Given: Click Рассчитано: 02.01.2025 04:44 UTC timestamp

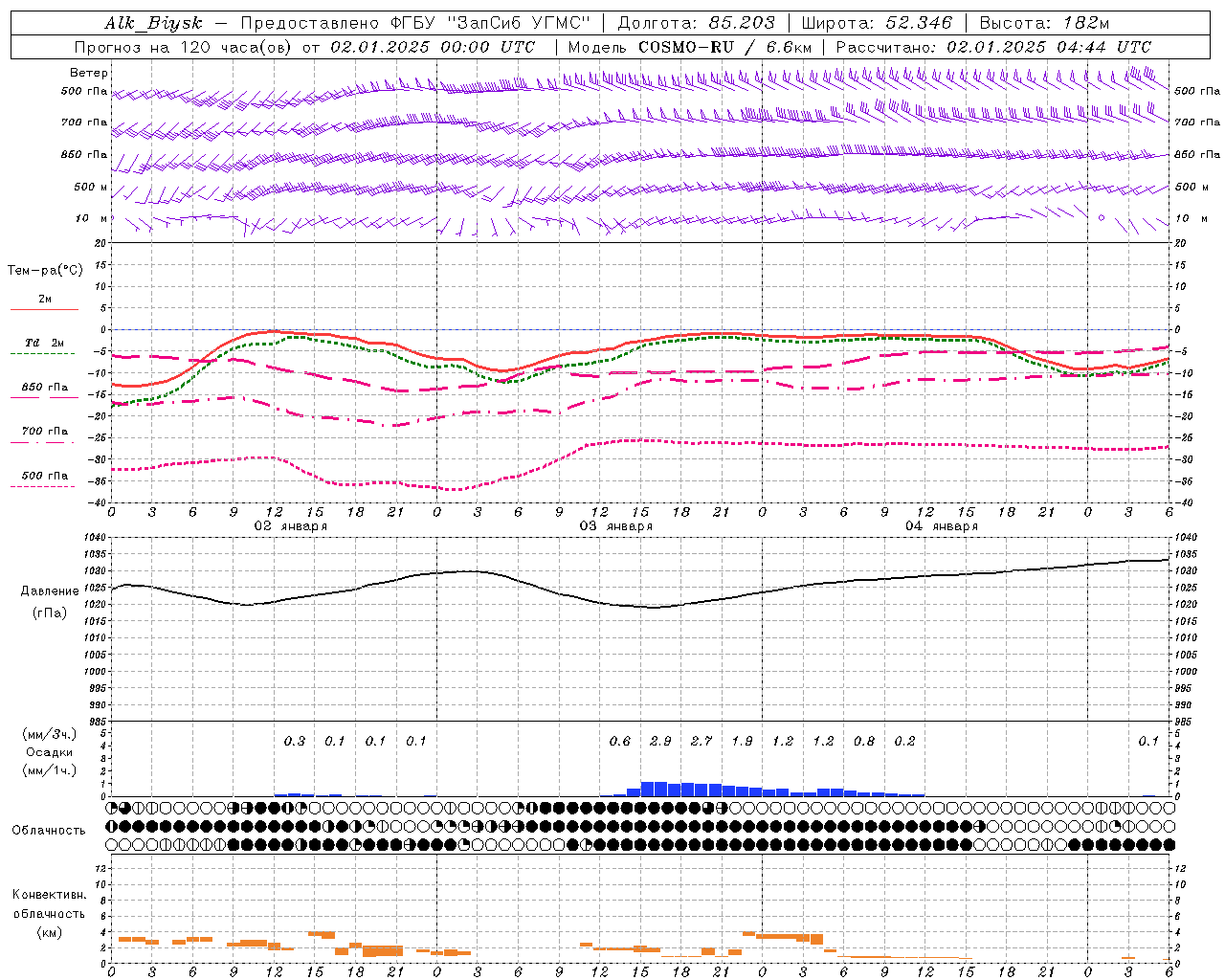Looking at the screenshot, I should pyautogui.click(x=994, y=47).
